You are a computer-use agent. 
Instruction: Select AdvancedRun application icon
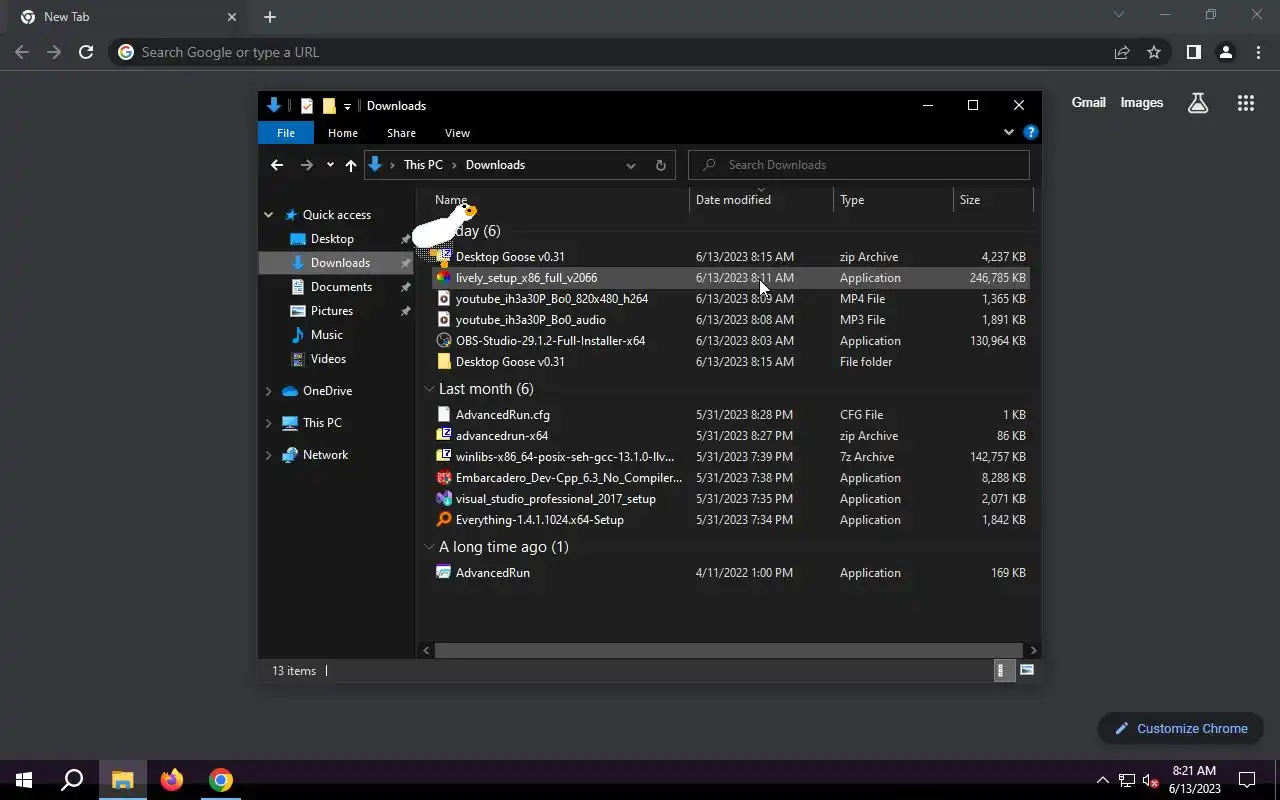(444, 573)
